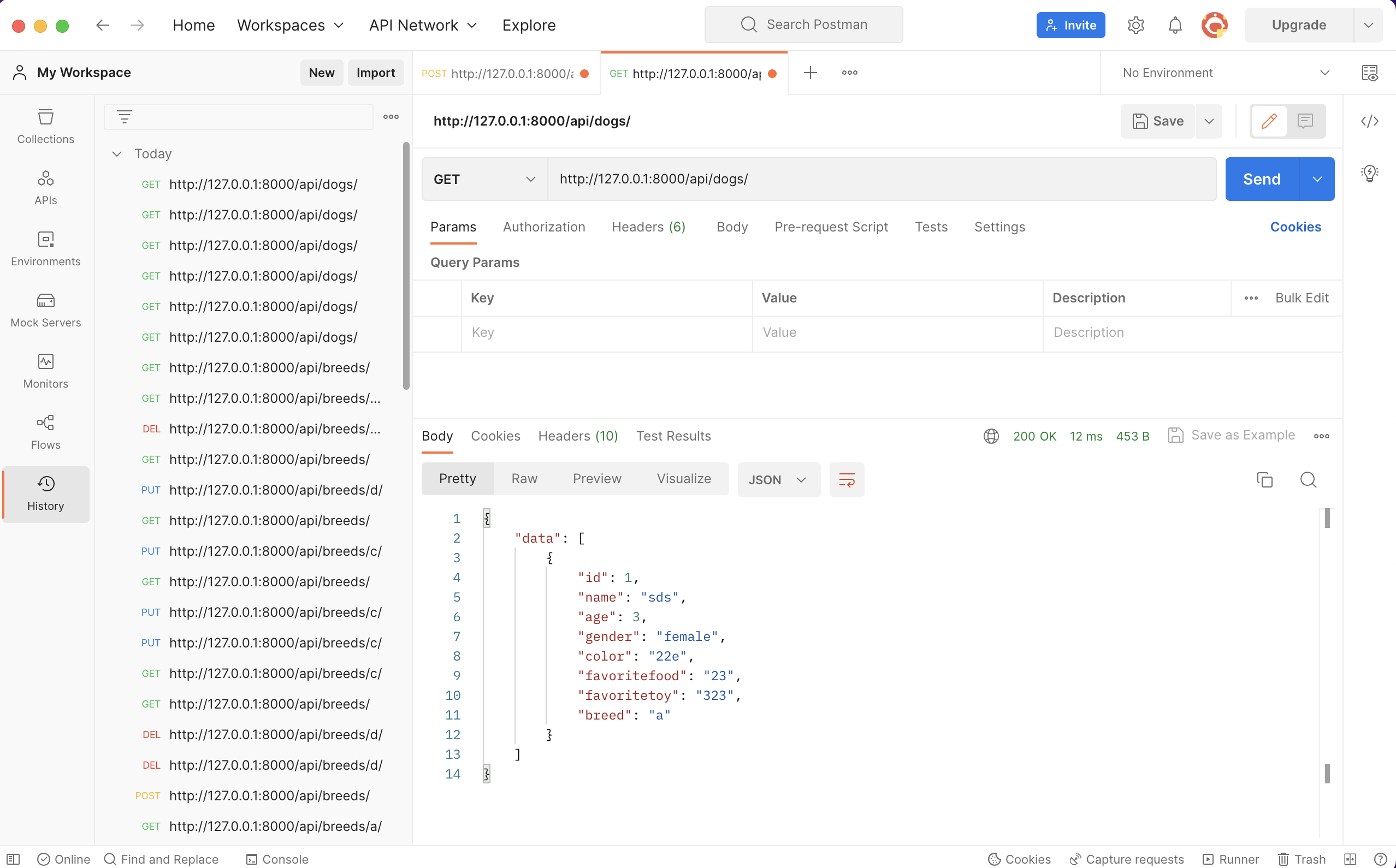Switch to comment mode icon

click(1305, 121)
